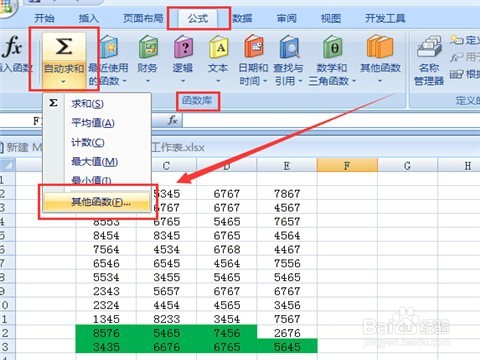Switch to the Data (数据) tab

tap(242, 18)
